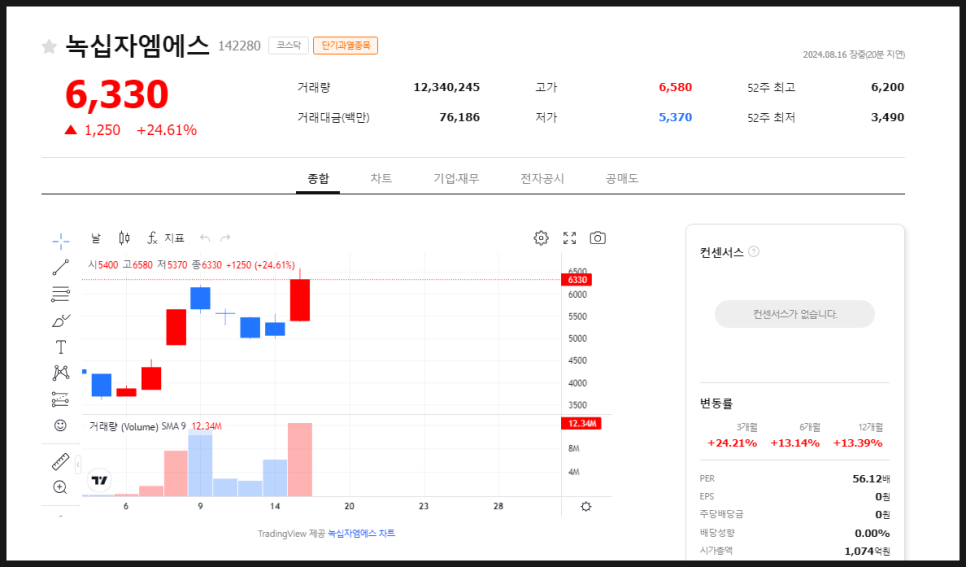Open the candlestick chart style selector
This screenshot has height=567, width=966.
pyautogui.click(x=124, y=238)
